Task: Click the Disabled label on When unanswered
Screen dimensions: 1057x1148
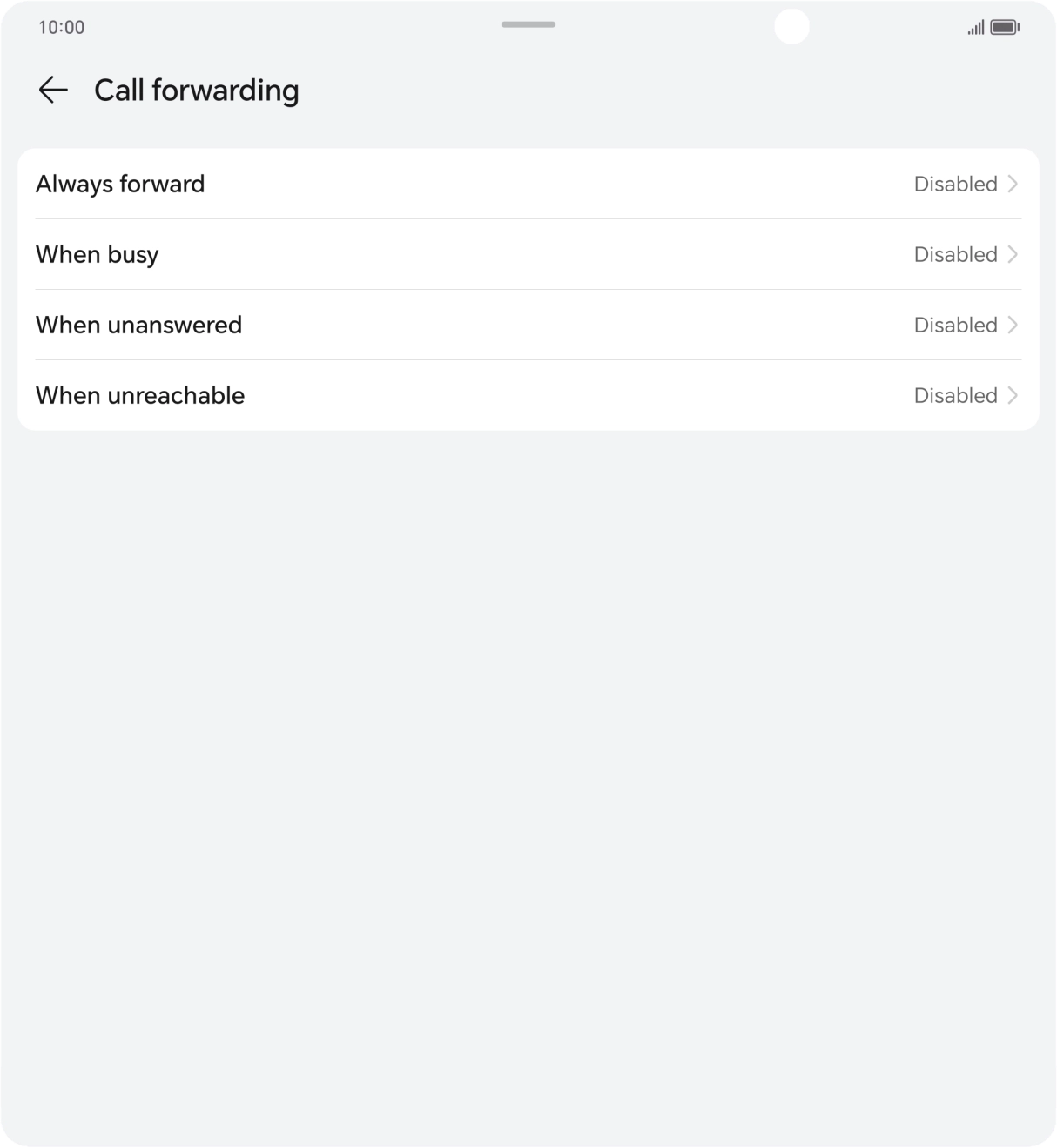Action: [x=955, y=325]
